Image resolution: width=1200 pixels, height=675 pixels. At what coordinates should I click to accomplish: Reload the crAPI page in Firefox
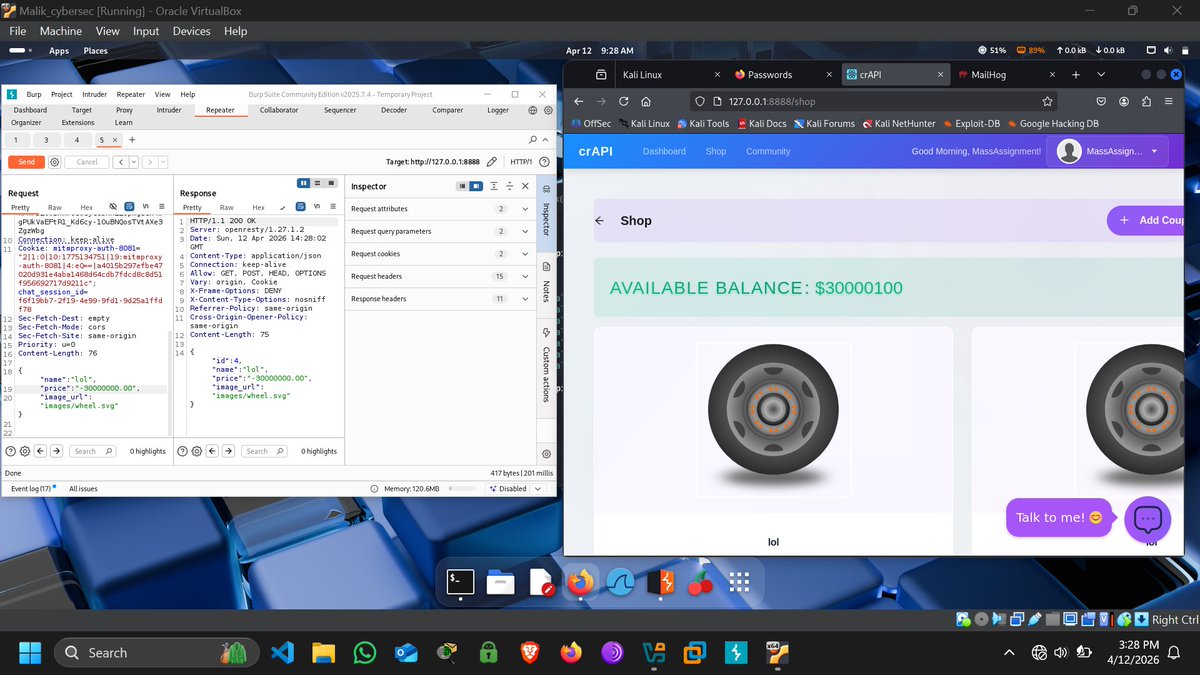[x=624, y=101]
